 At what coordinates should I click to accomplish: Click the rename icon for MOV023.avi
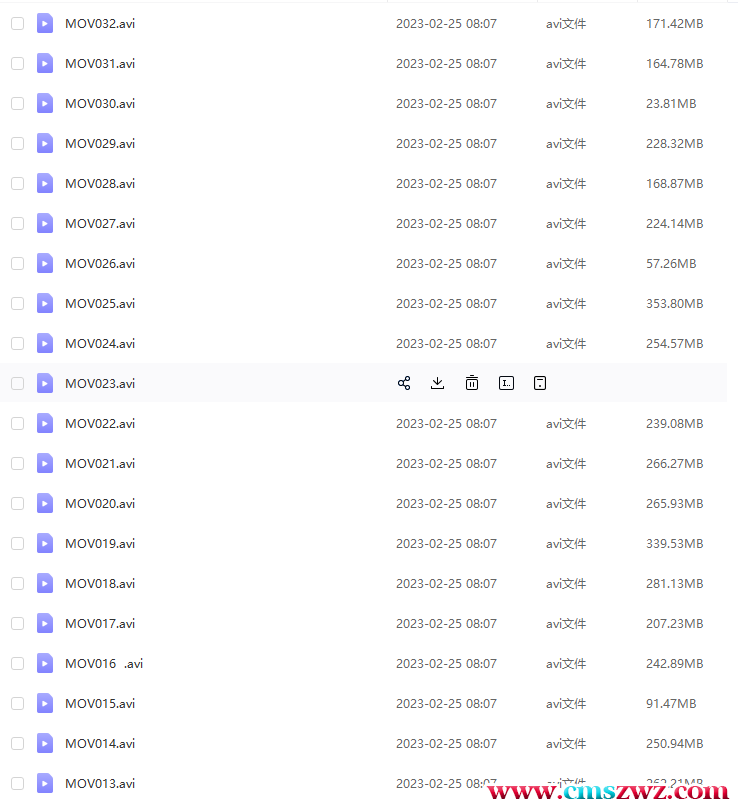[x=507, y=383]
